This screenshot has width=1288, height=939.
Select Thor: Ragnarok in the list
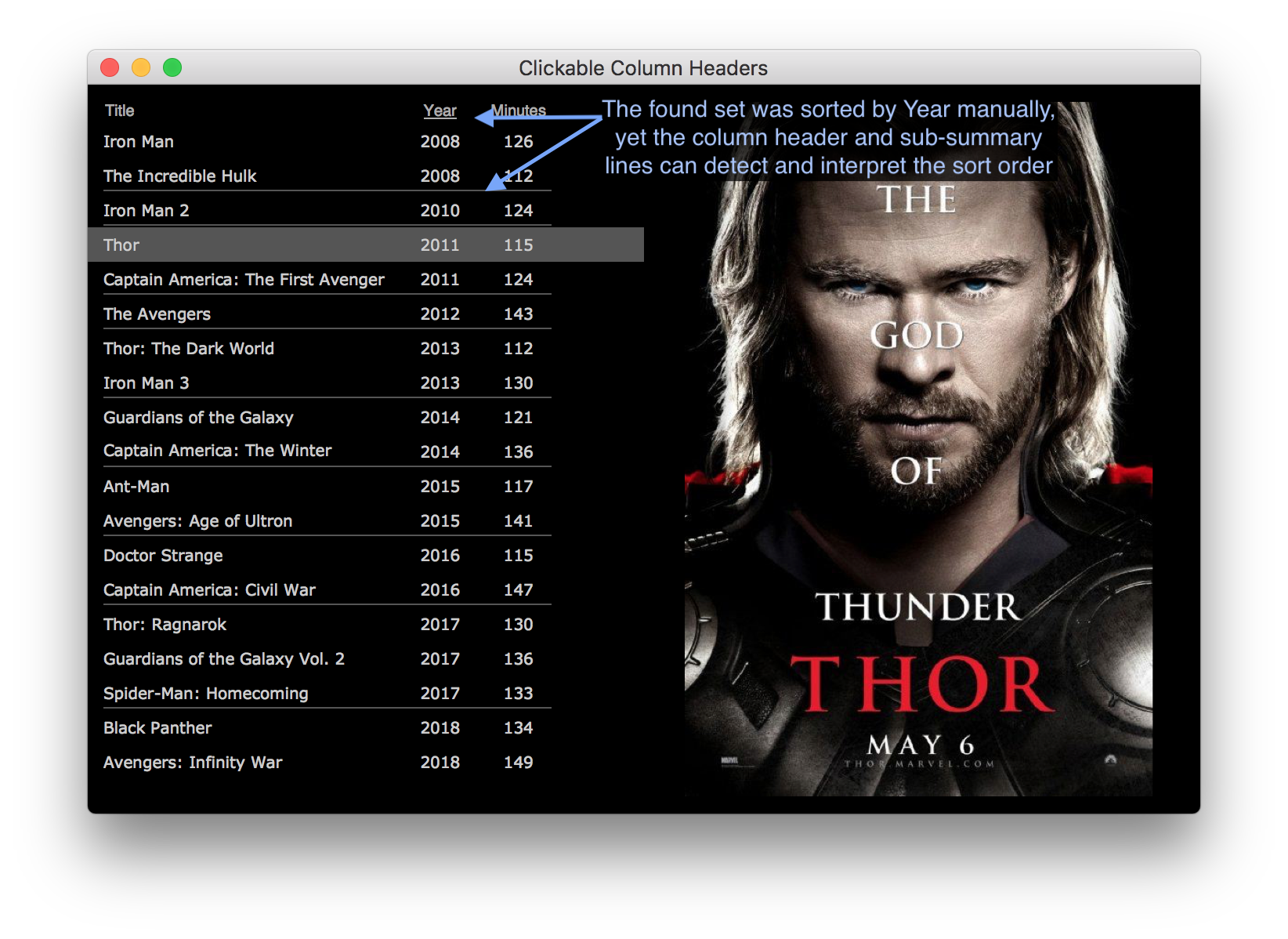(x=165, y=625)
